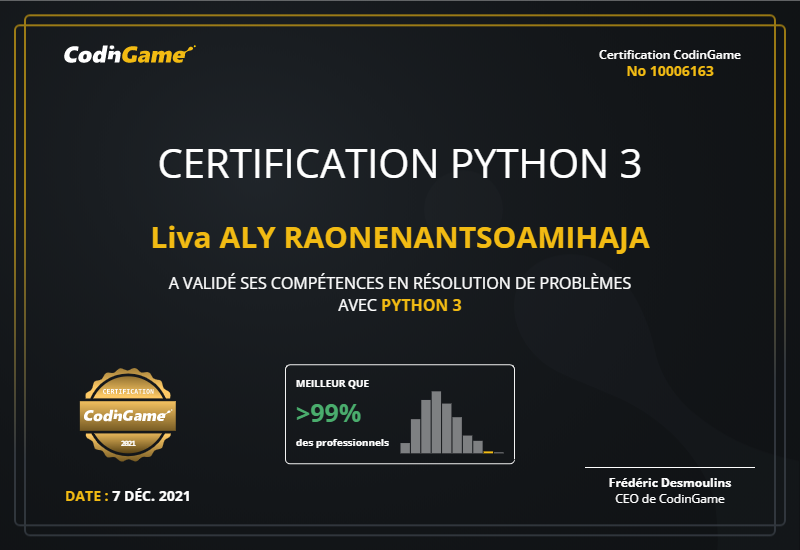Image resolution: width=800 pixels, height=550 pixels.
Task: Click the signer name Frédéric Desmoulins
Action: coord(670,482)
